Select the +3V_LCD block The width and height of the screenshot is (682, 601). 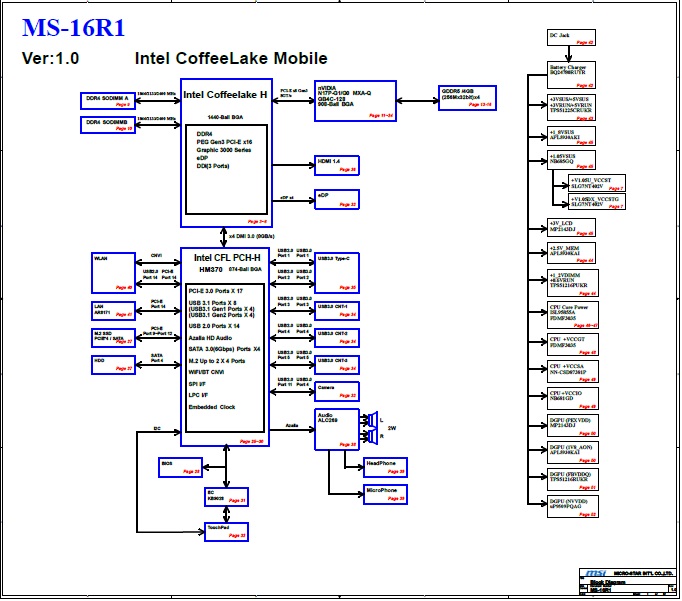point(571,227)
